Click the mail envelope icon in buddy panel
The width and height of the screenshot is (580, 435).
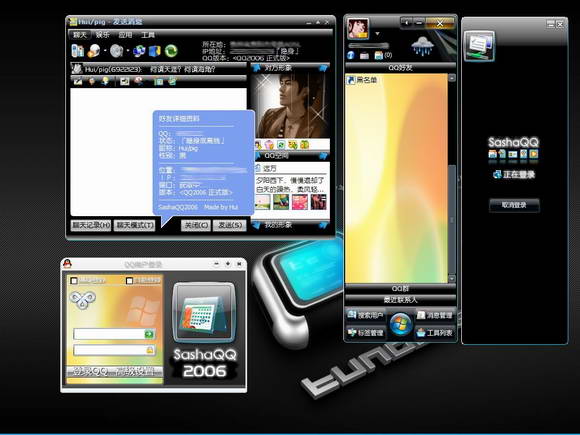tap(364, 55)
